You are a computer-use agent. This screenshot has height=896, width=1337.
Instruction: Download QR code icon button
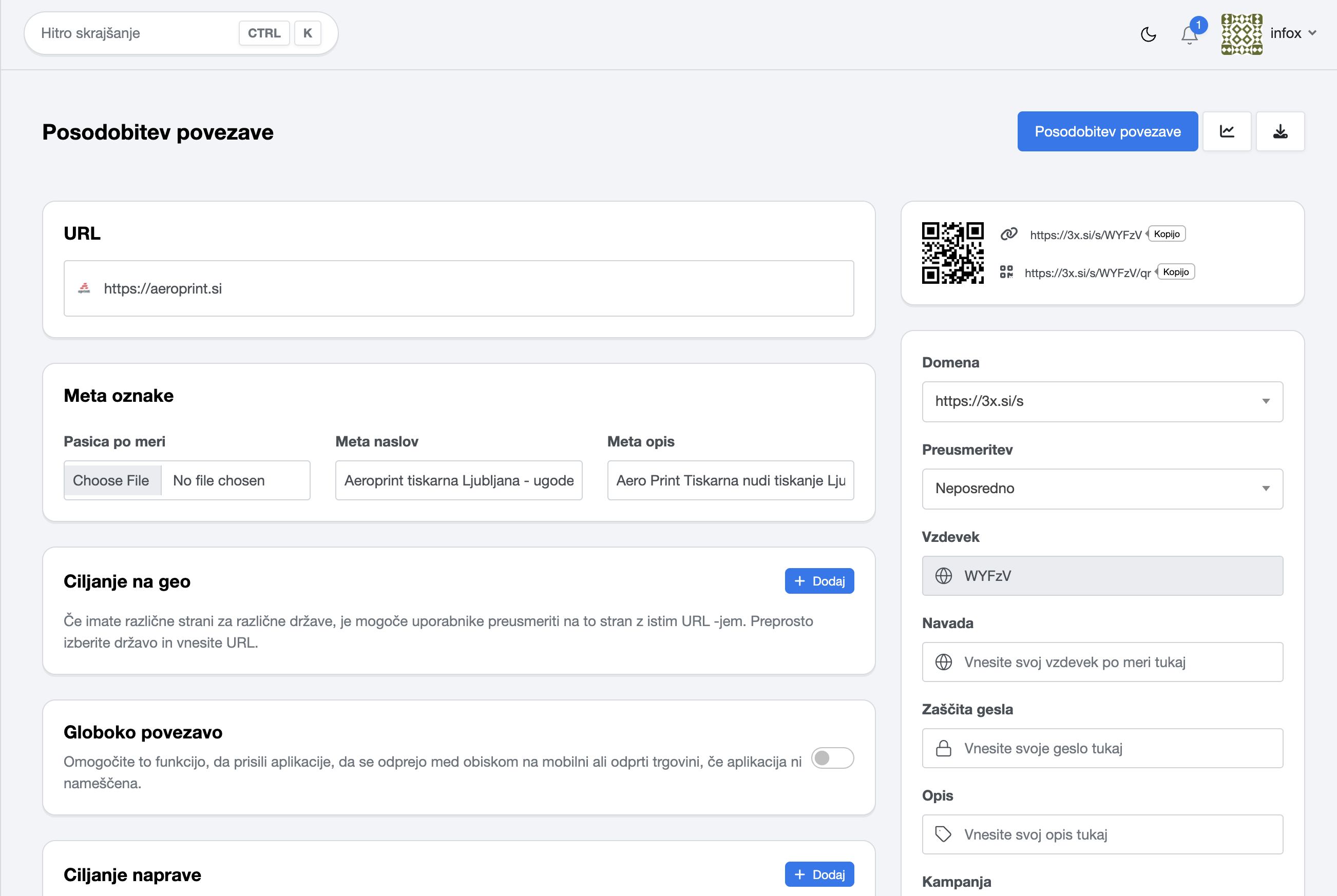click(1281, 131)
